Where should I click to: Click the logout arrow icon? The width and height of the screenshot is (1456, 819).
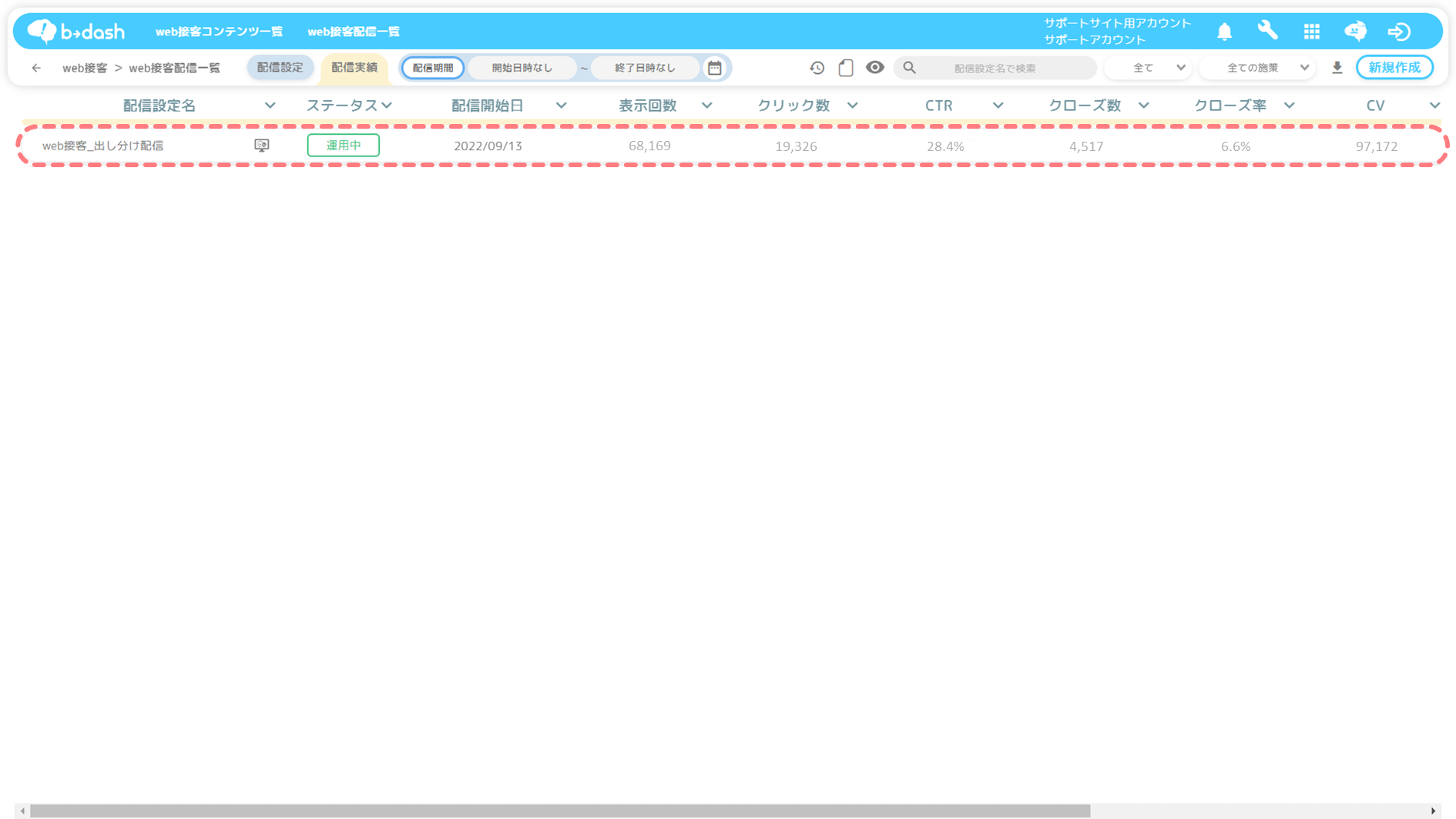(x=1399, y=31)
